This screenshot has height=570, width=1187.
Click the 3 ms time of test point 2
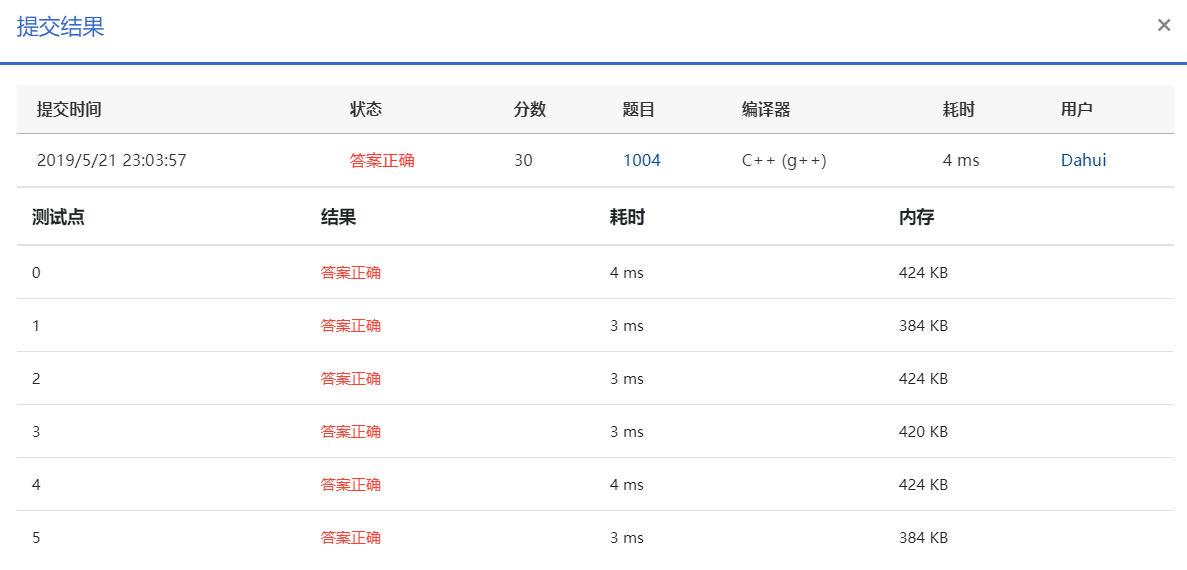pos(626,378)
